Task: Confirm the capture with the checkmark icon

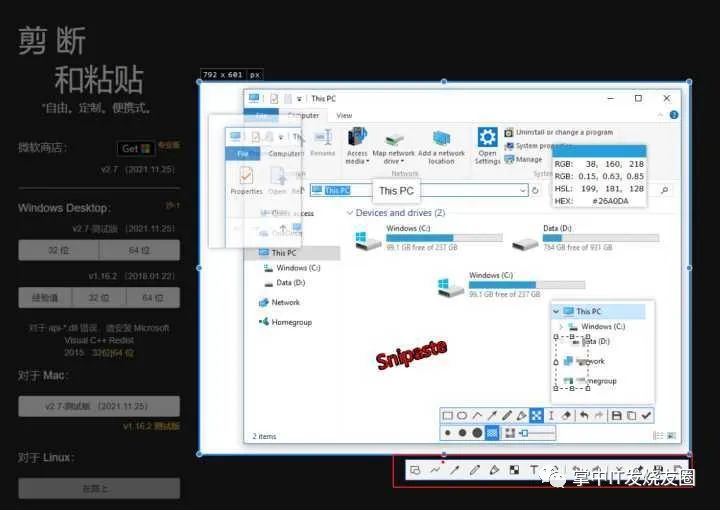Action: pos(647,416)
